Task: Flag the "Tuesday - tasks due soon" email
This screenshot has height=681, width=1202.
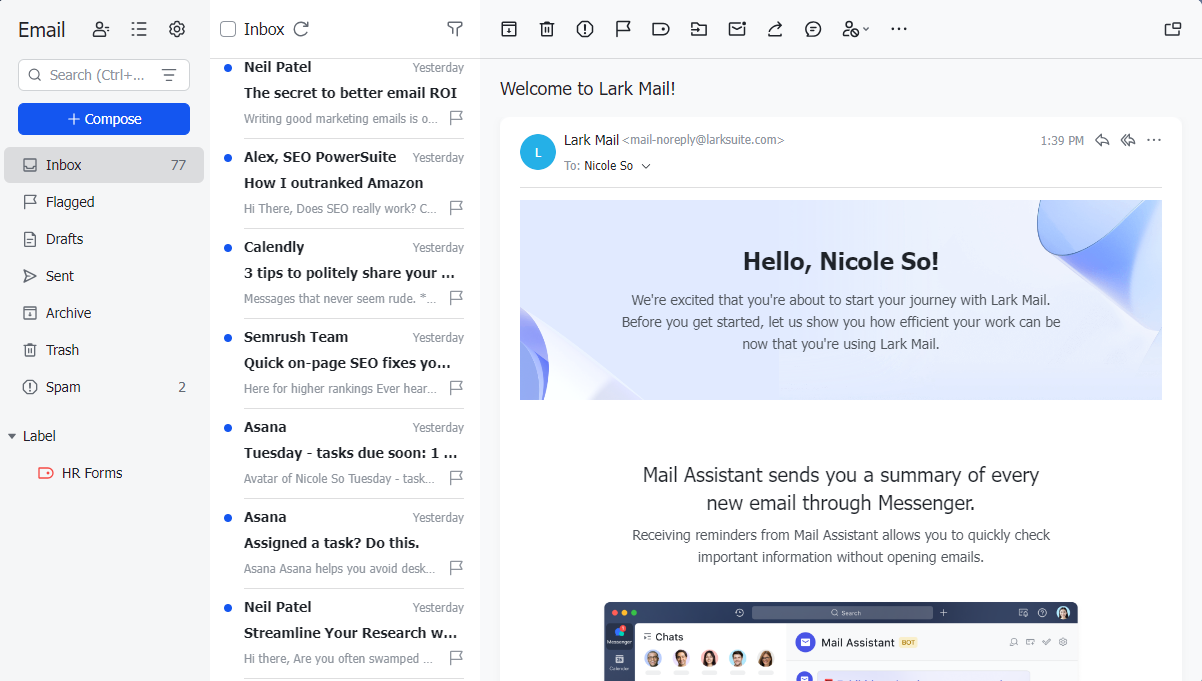Action: coord(456,478)
